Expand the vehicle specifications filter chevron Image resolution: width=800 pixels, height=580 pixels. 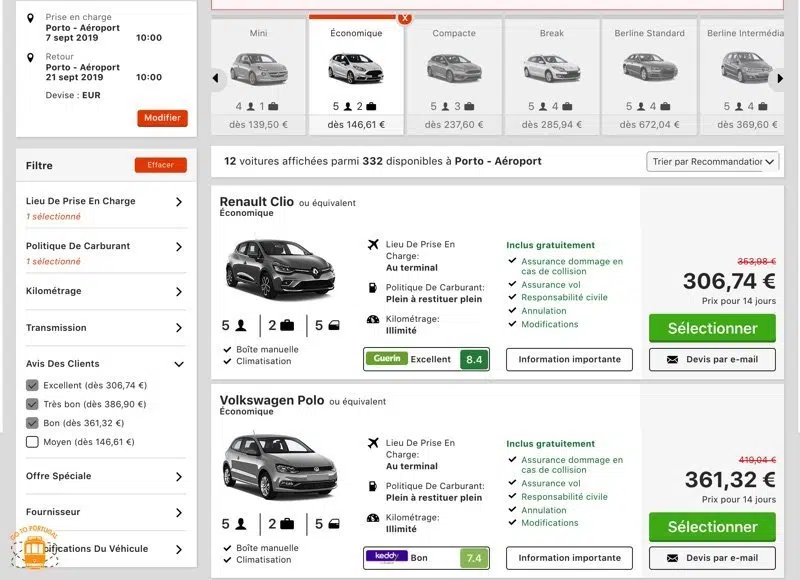pos(179,549)
